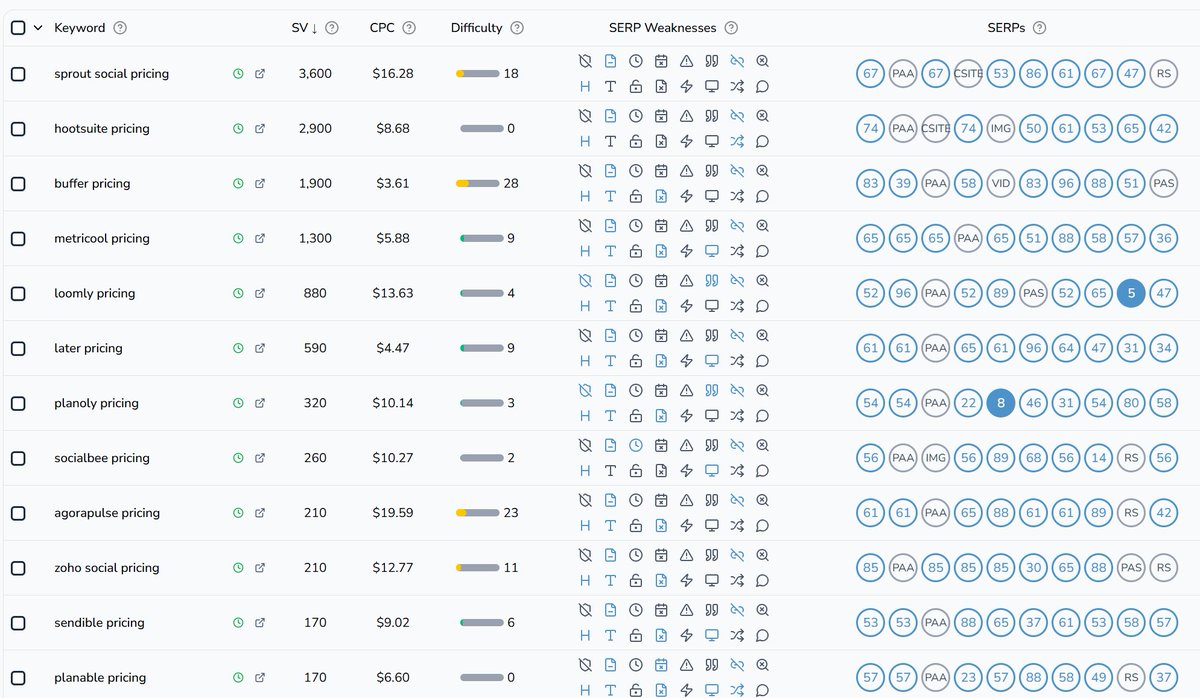The width and height of the screenshot is (1200, 698).
Task: Click the speech bubble icon in socialbee pricing row
Action: pos(763,471)
